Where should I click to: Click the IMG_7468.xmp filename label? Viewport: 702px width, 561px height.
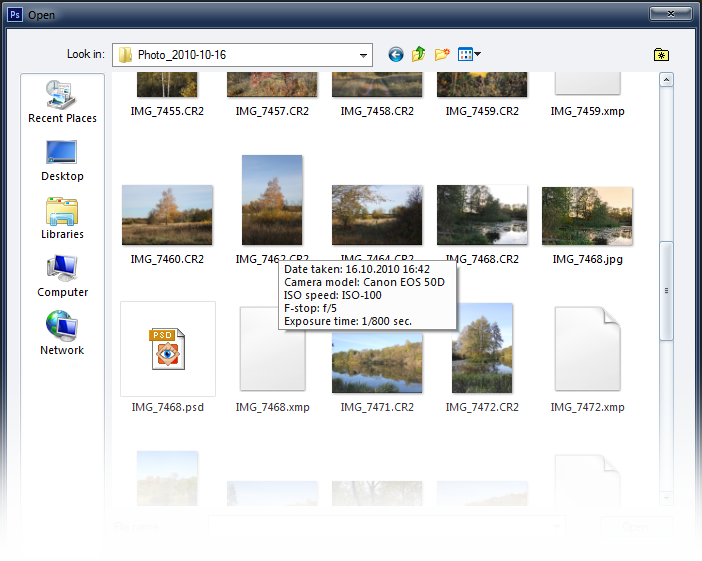coord(273,407)
